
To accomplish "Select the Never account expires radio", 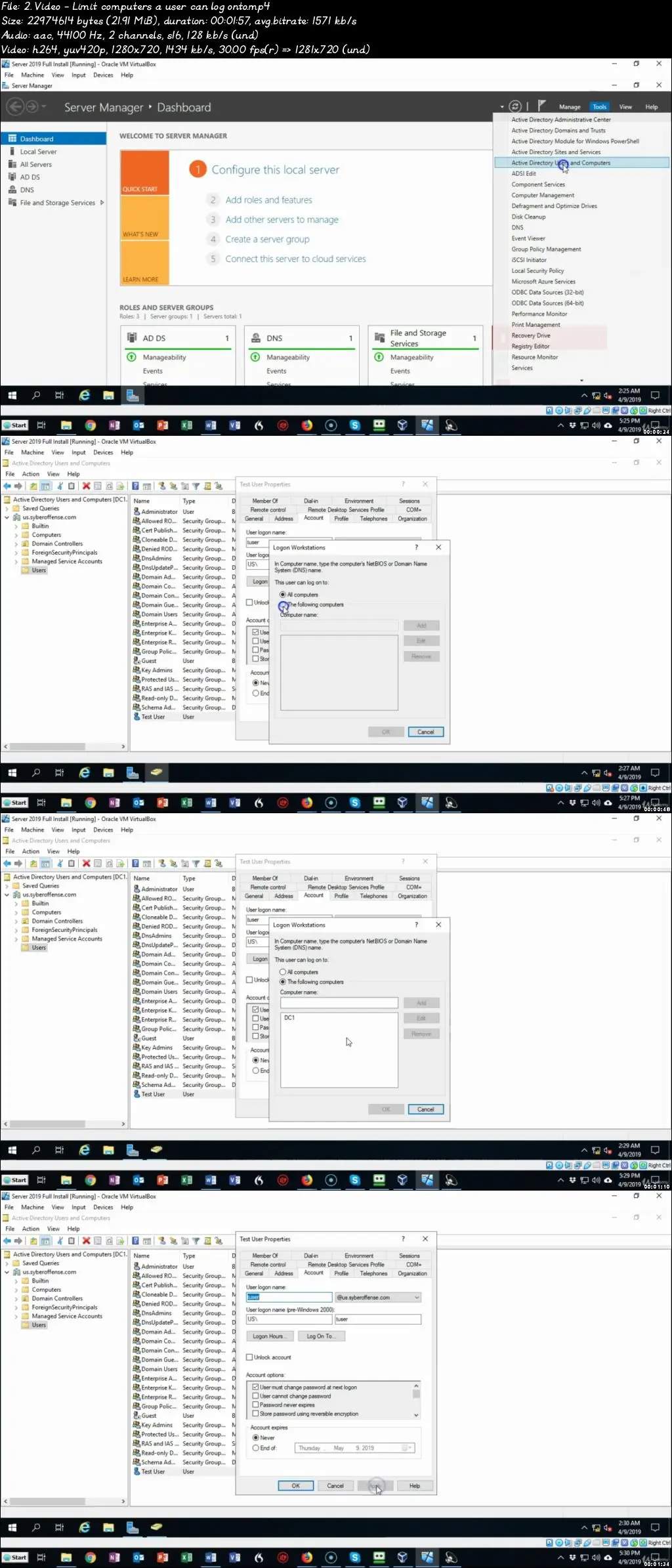I will [256, 1437].
